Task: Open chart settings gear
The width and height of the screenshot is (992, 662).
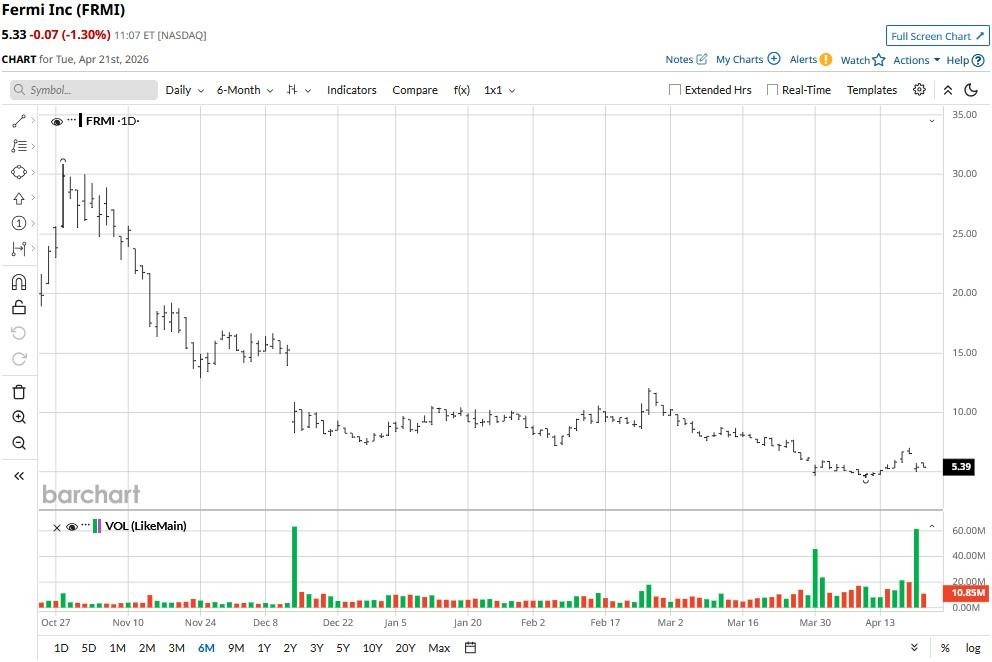Action: pyautogui.click(x=919, y=89)
